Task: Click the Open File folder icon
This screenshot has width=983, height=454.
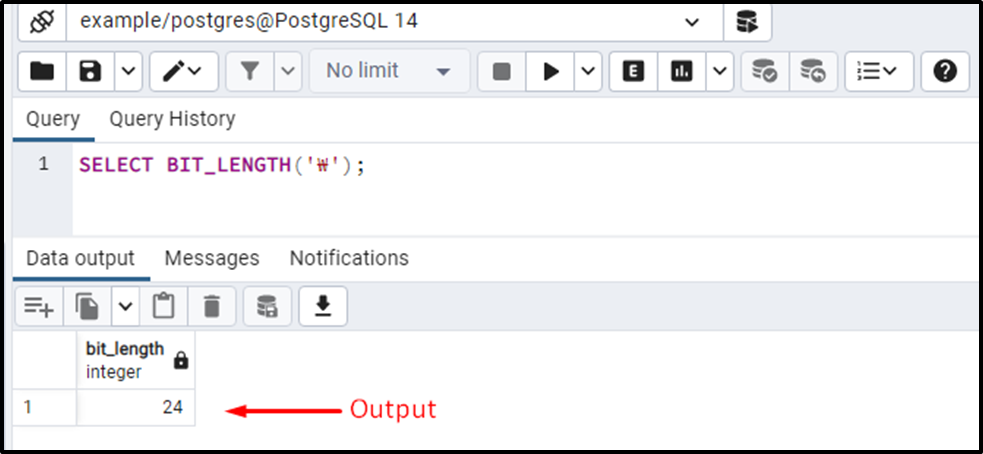Action: point(42,71)
